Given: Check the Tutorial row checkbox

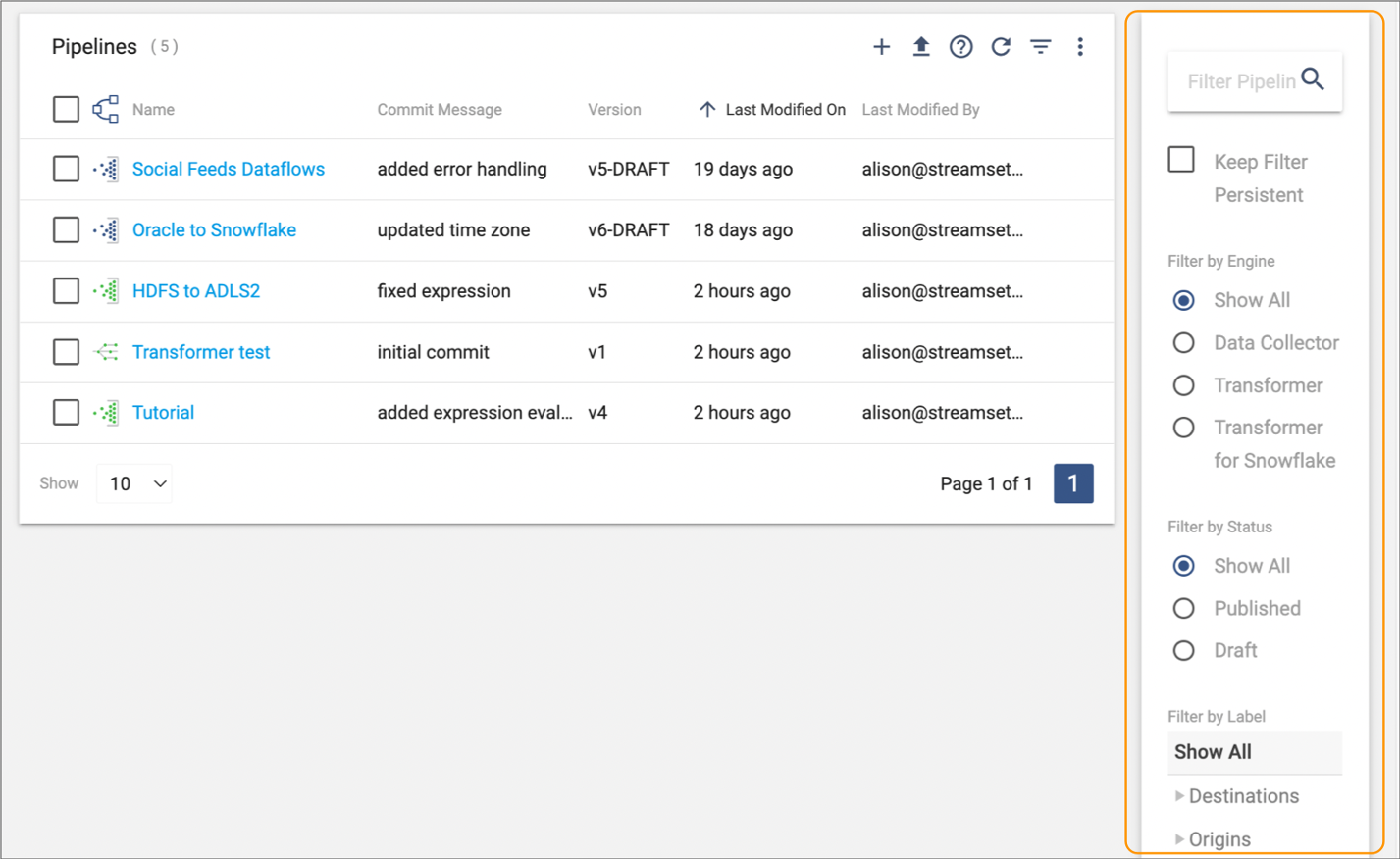Looking at the screenshot, I should [66, 412].
